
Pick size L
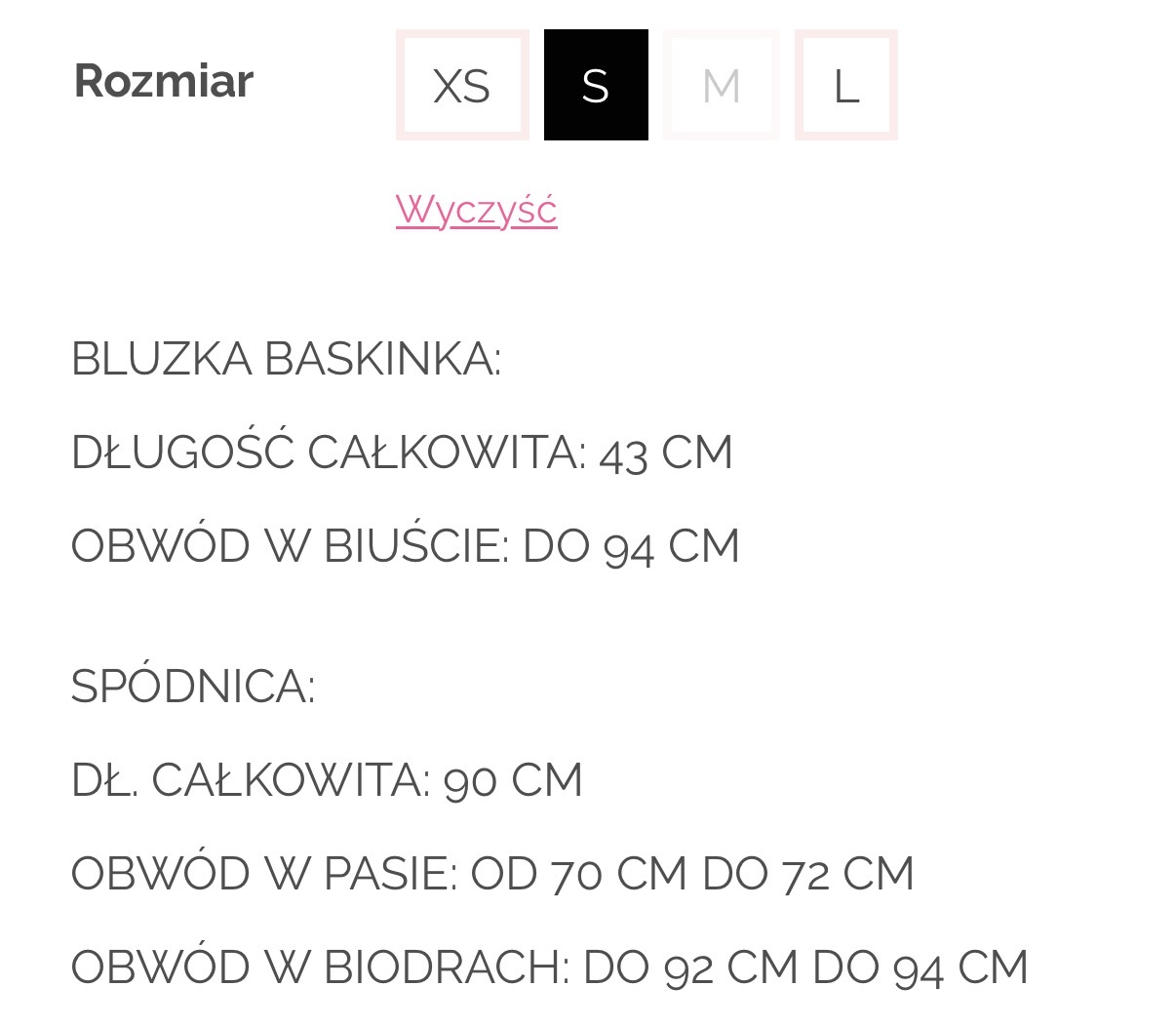[x=845, y=86]
